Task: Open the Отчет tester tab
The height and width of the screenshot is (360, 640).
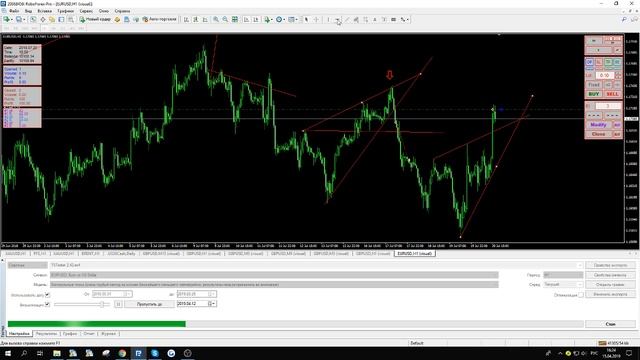Action: point(89,333)
